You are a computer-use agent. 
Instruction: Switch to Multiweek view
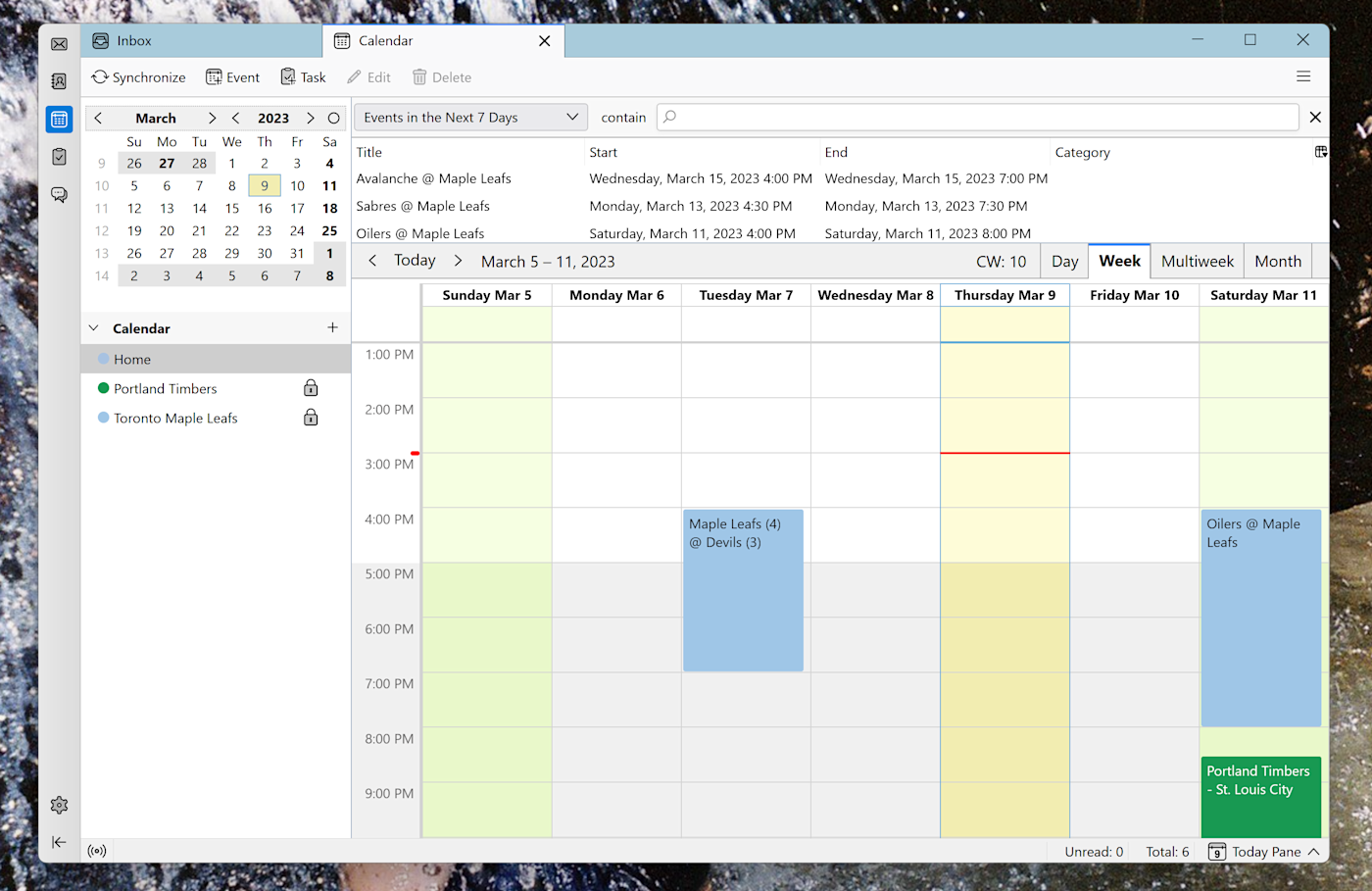(x=1198, y=262)
